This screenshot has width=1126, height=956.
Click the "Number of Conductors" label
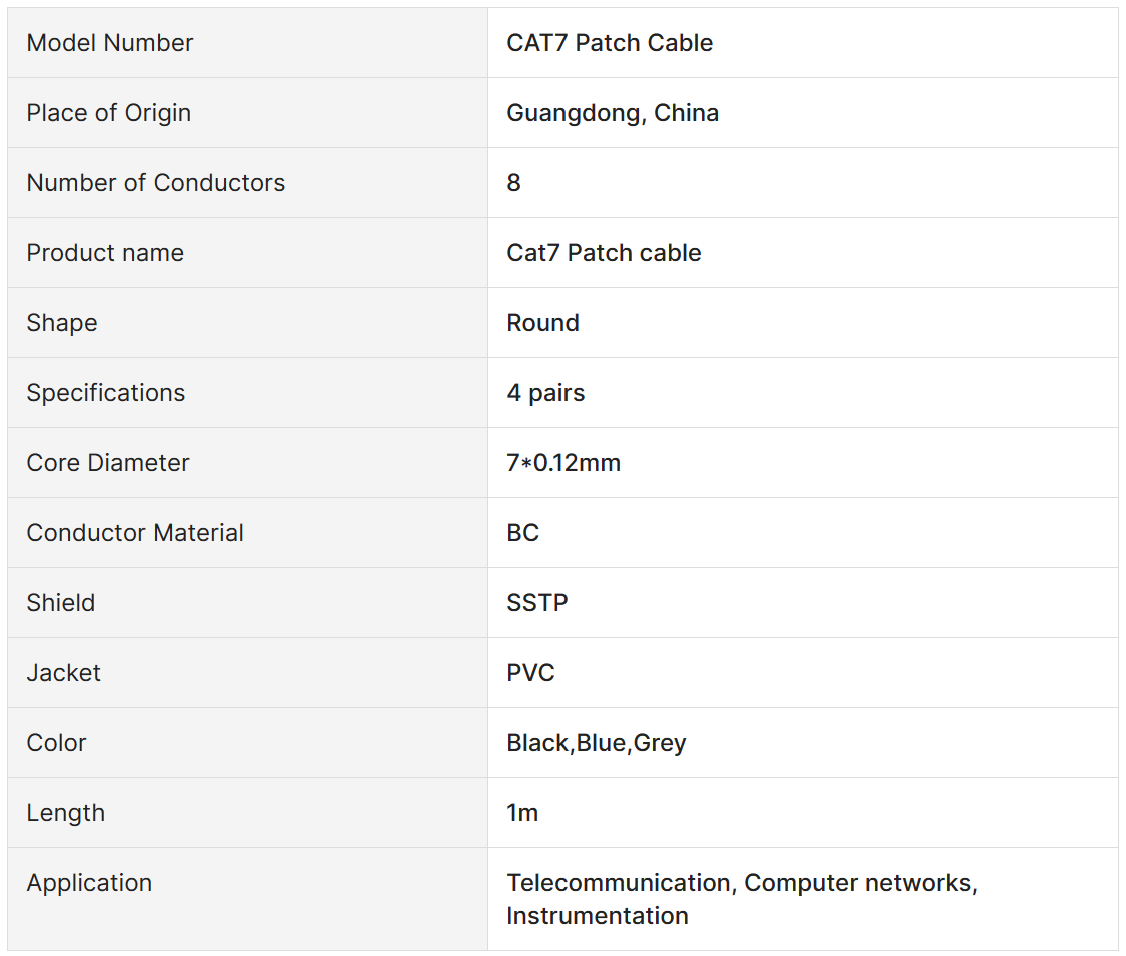point(155,183)
